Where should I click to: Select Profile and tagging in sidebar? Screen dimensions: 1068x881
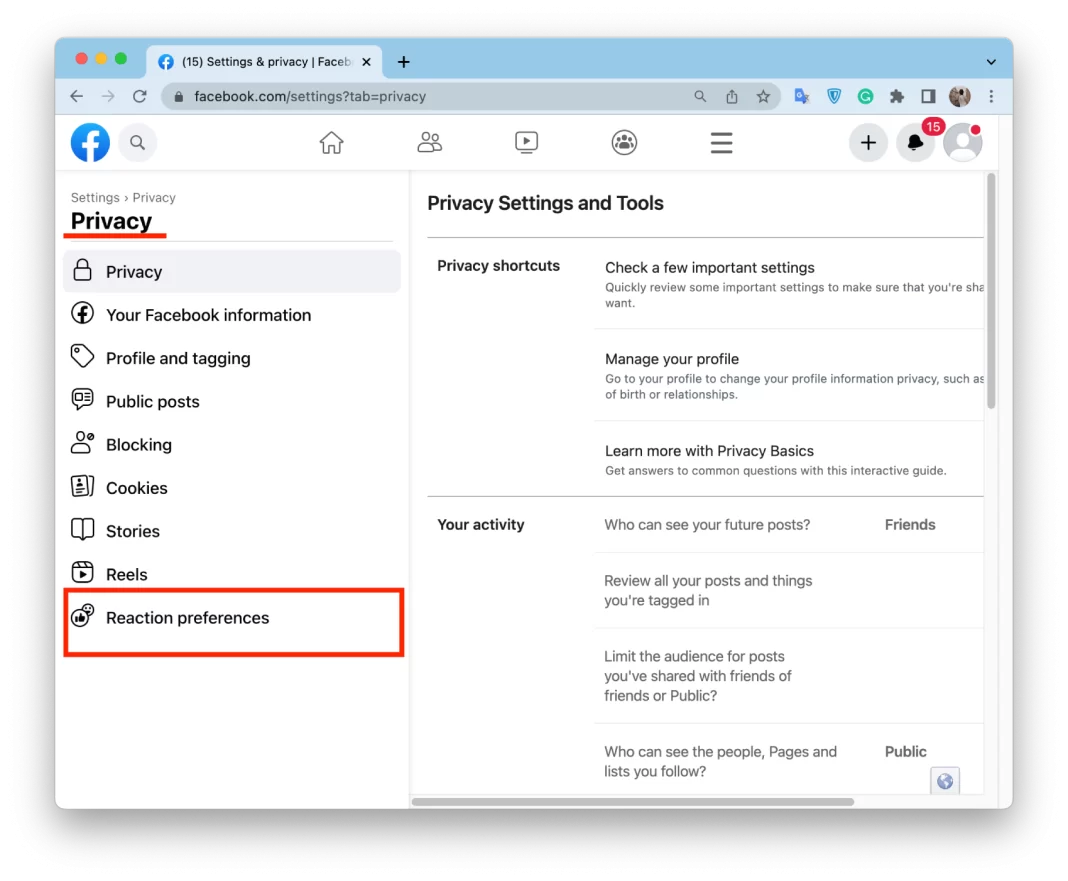(x=178, y=358)
